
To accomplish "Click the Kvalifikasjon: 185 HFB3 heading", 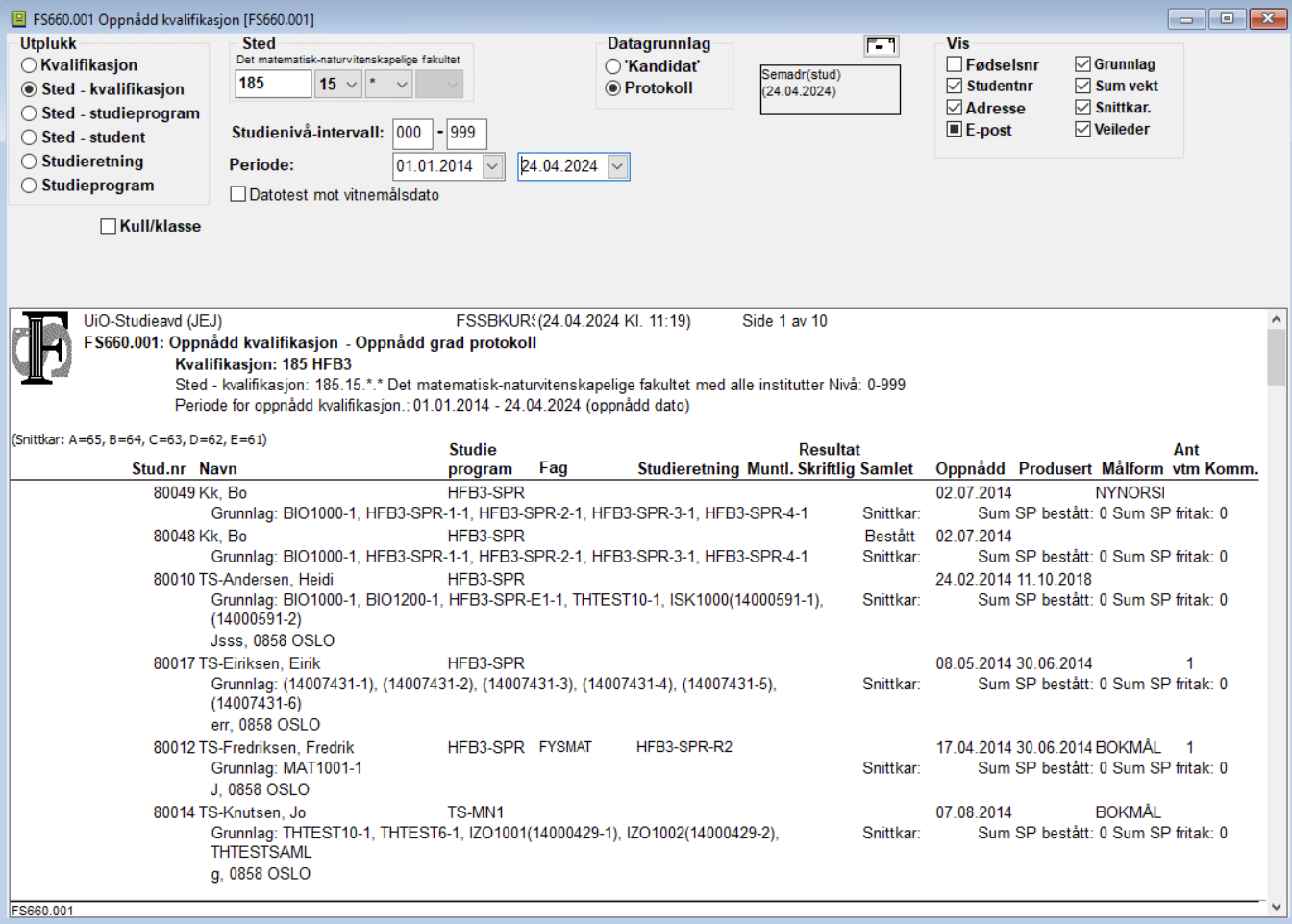I will 263,364.
